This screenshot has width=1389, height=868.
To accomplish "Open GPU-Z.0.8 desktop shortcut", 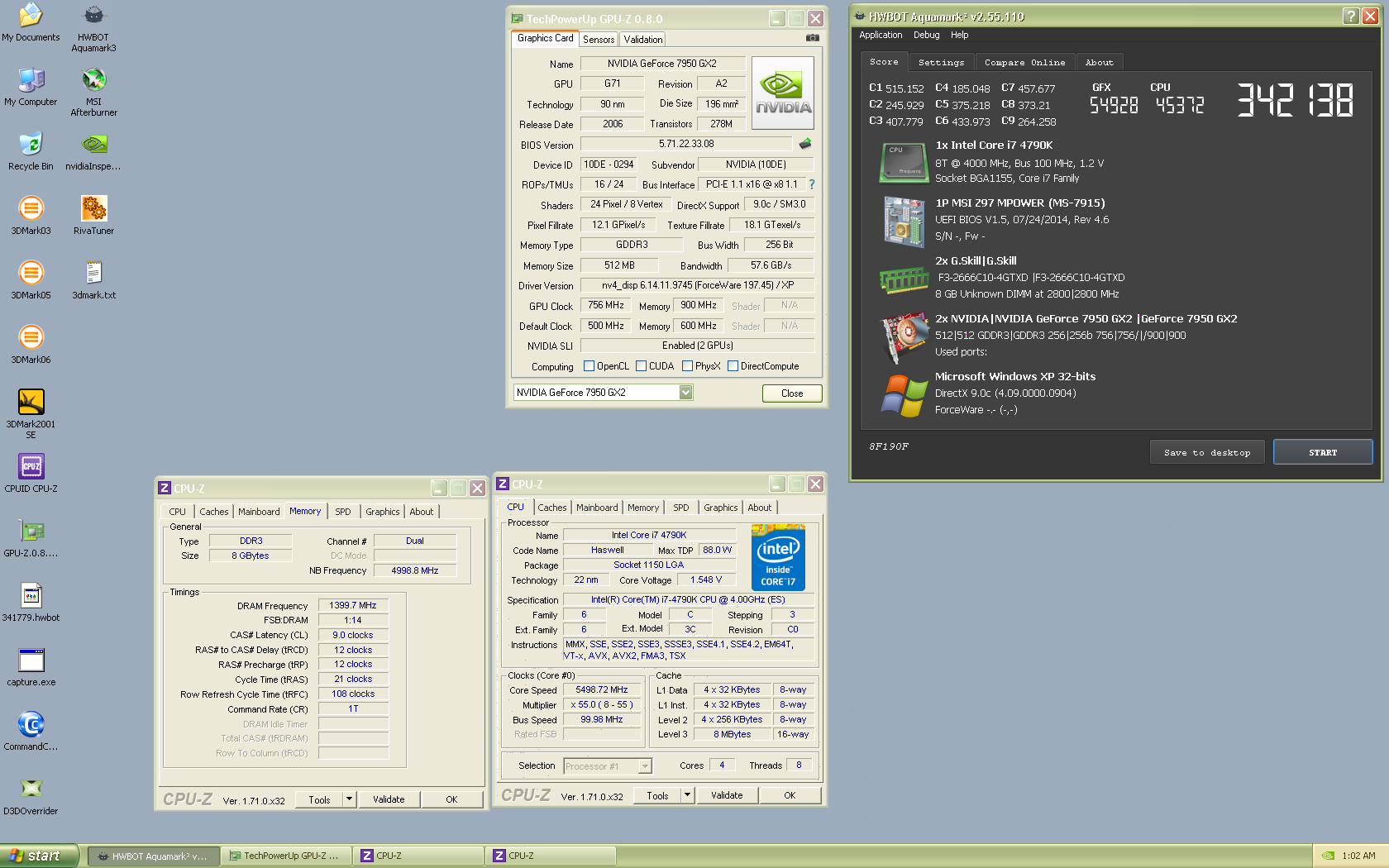I will point(31,538).
